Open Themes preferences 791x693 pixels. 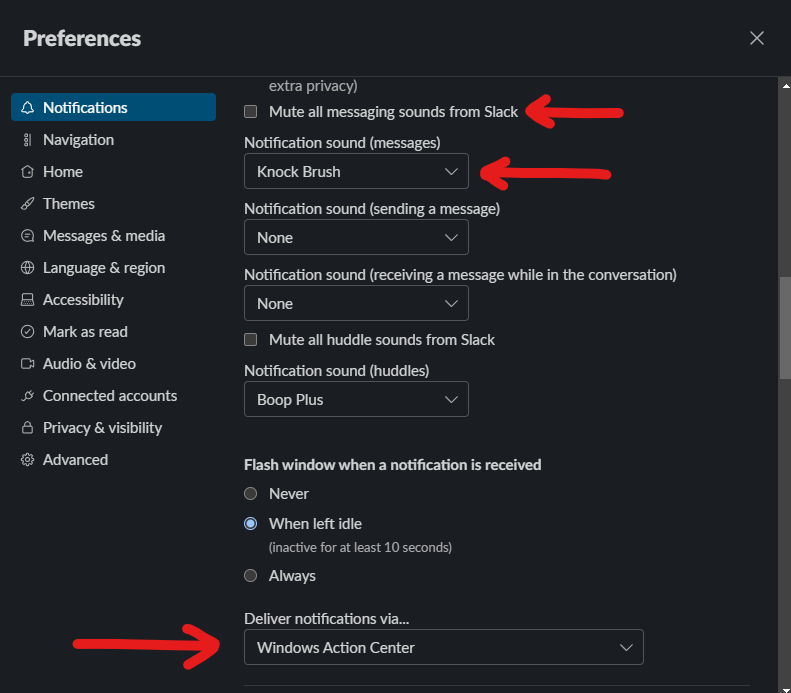point(114,204)
